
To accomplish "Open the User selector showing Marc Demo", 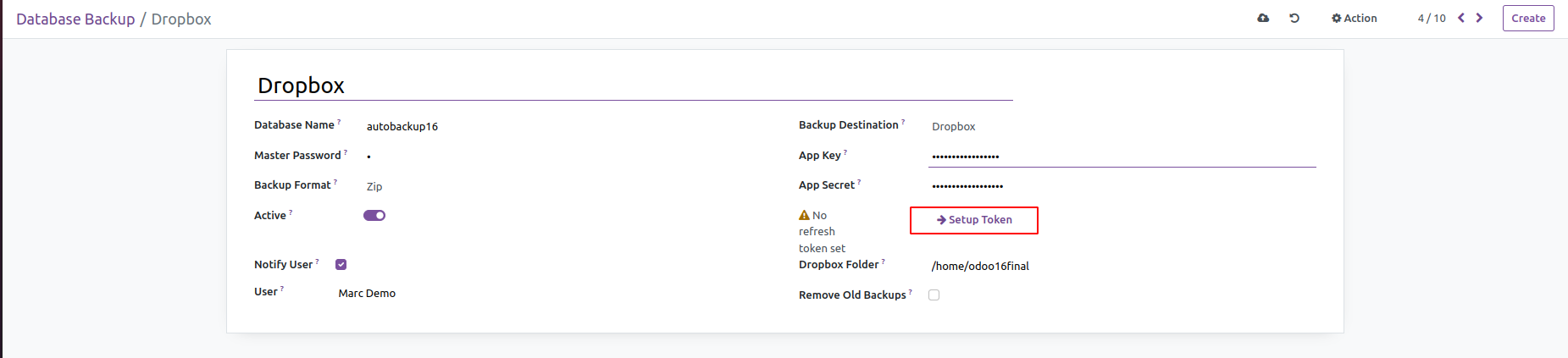I will tap(367, 293).
